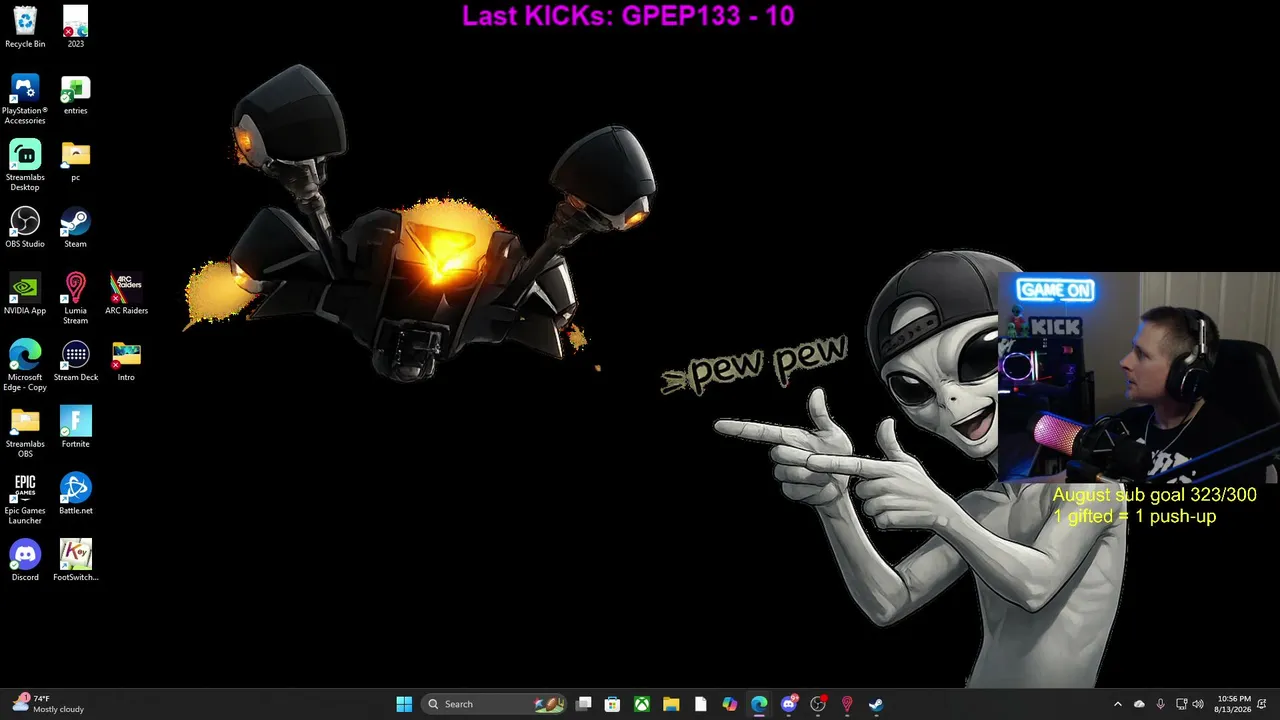Open weather widget showing 74°F

click(x=48, y=704)
